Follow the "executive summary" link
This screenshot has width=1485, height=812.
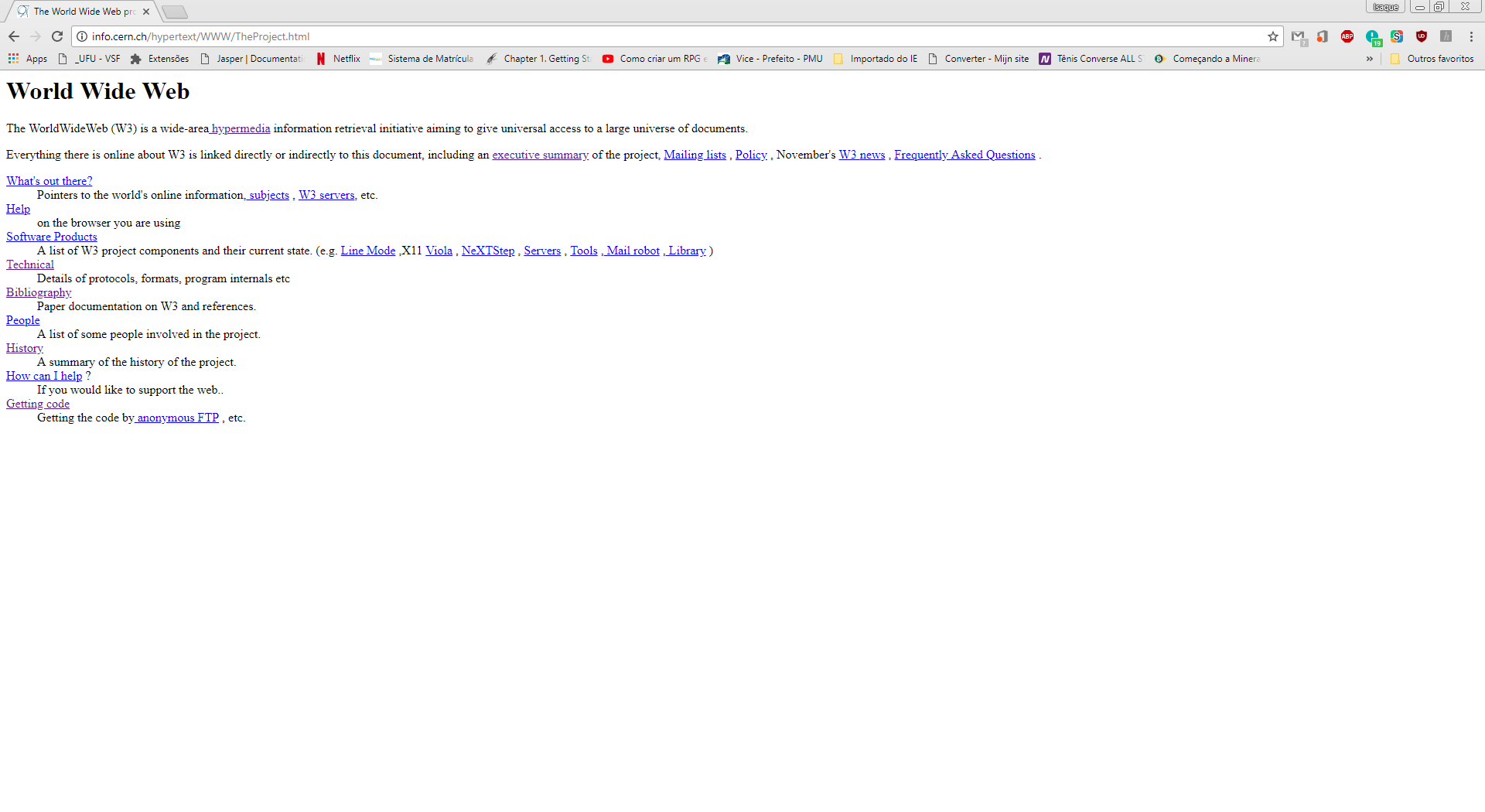click(540, 155)
